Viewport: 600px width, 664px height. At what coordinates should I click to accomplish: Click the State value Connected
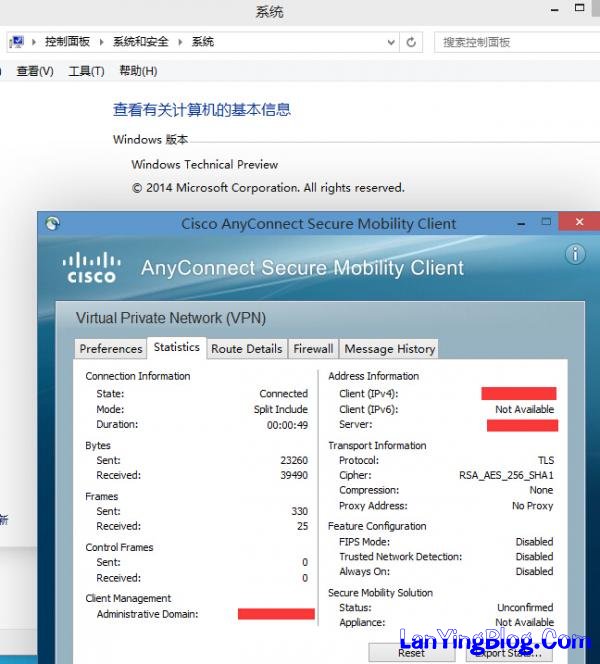click(284, 393)
